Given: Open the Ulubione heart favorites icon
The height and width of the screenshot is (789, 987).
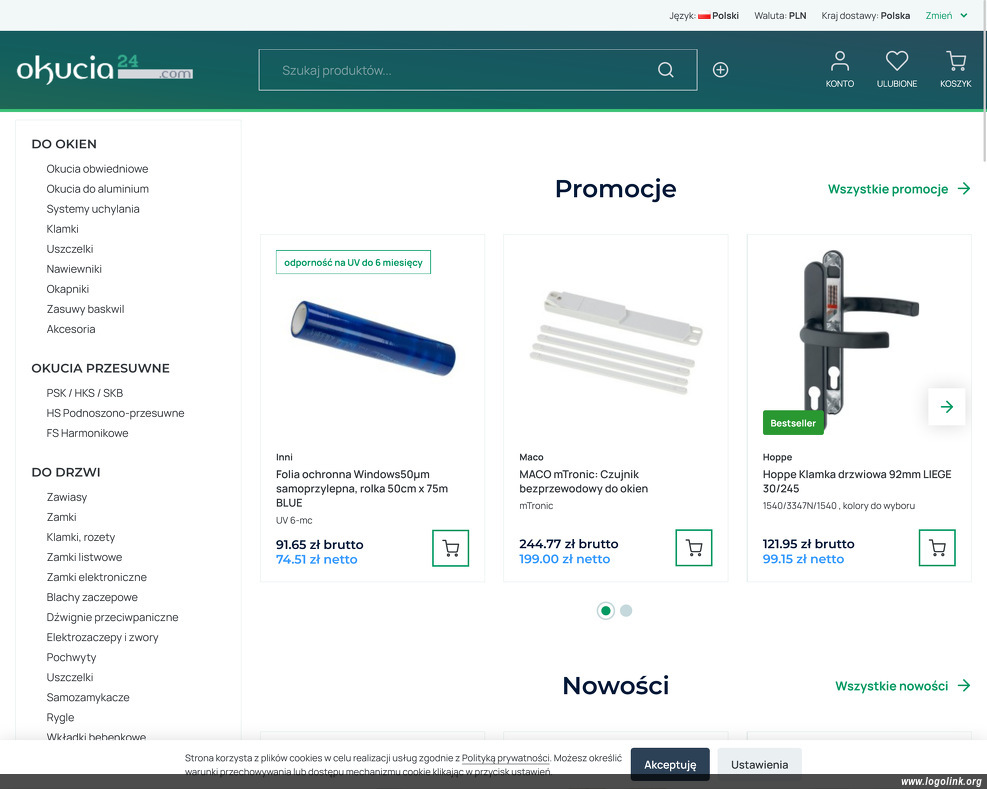Looking at the screenshot, I should point(896,69).
